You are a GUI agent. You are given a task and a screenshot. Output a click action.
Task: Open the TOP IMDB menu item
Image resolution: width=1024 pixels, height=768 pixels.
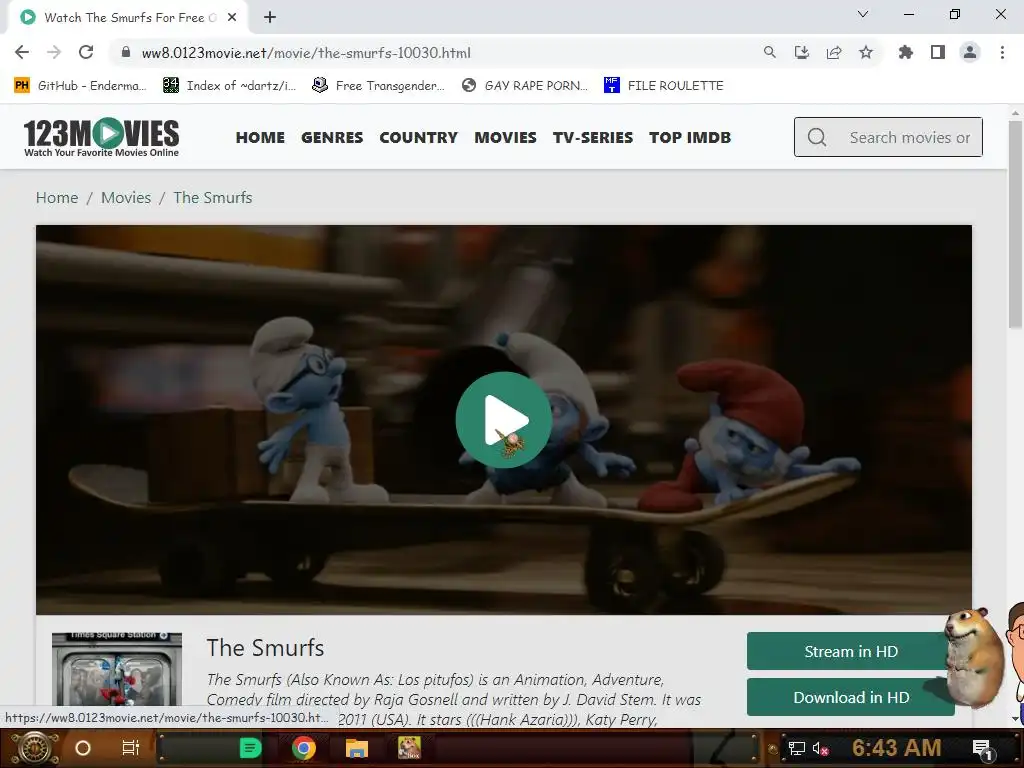[690, 138]
